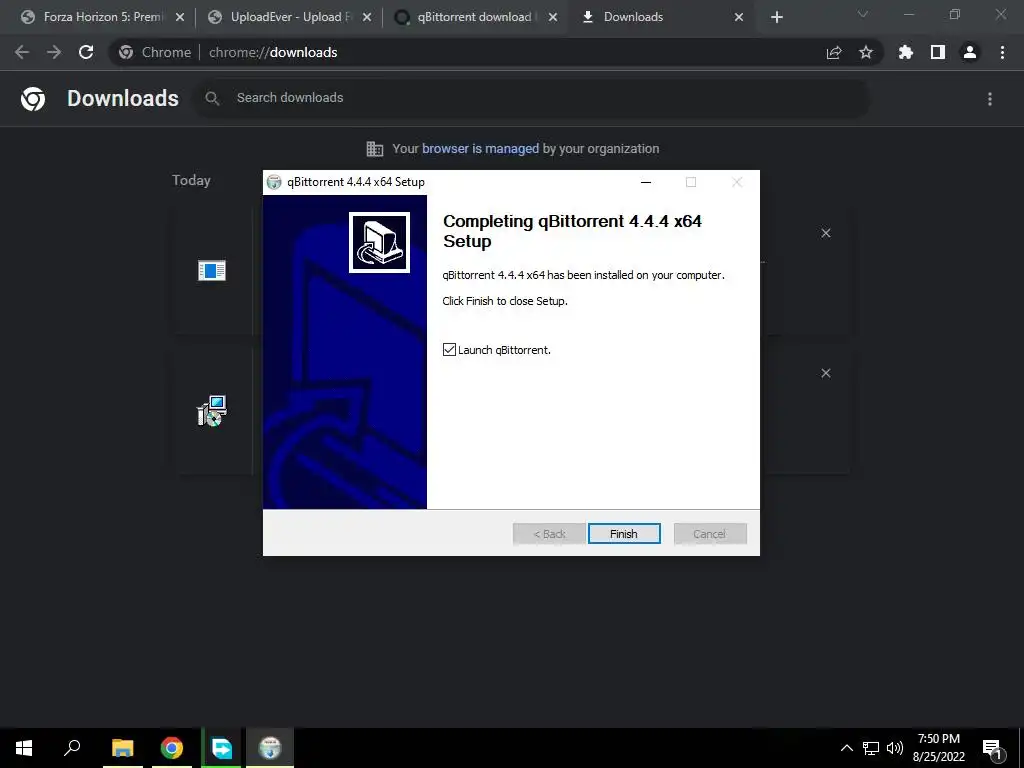Image resolution: width=1024 pixels, height=768 pixels.
Task: Click Finish in qBittorrent Setup
Action: tap(624, 534)
